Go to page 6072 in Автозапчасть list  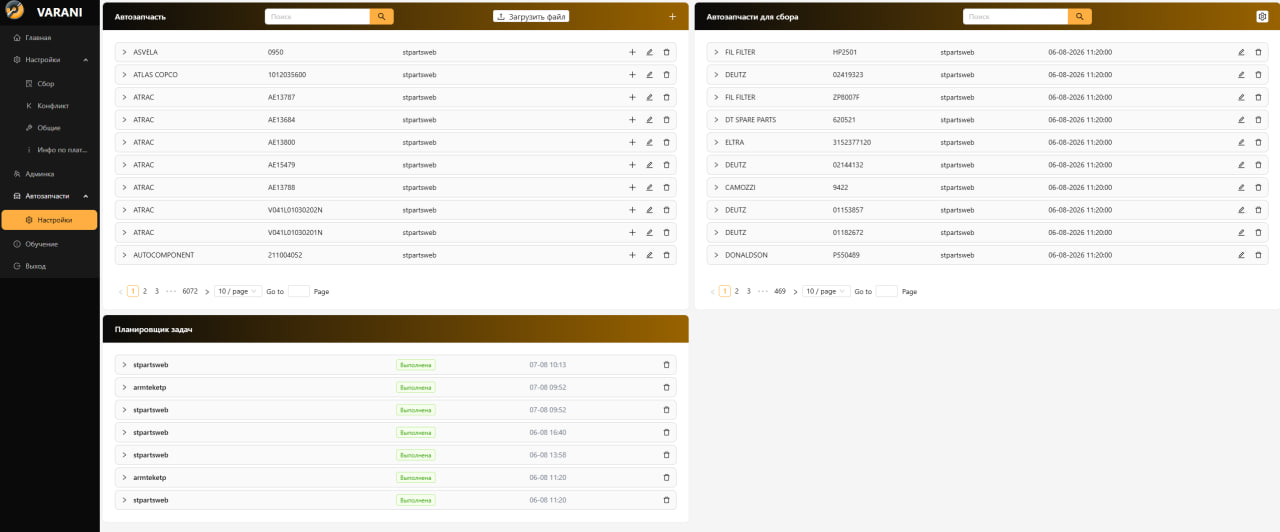click(x=190, y=291)
